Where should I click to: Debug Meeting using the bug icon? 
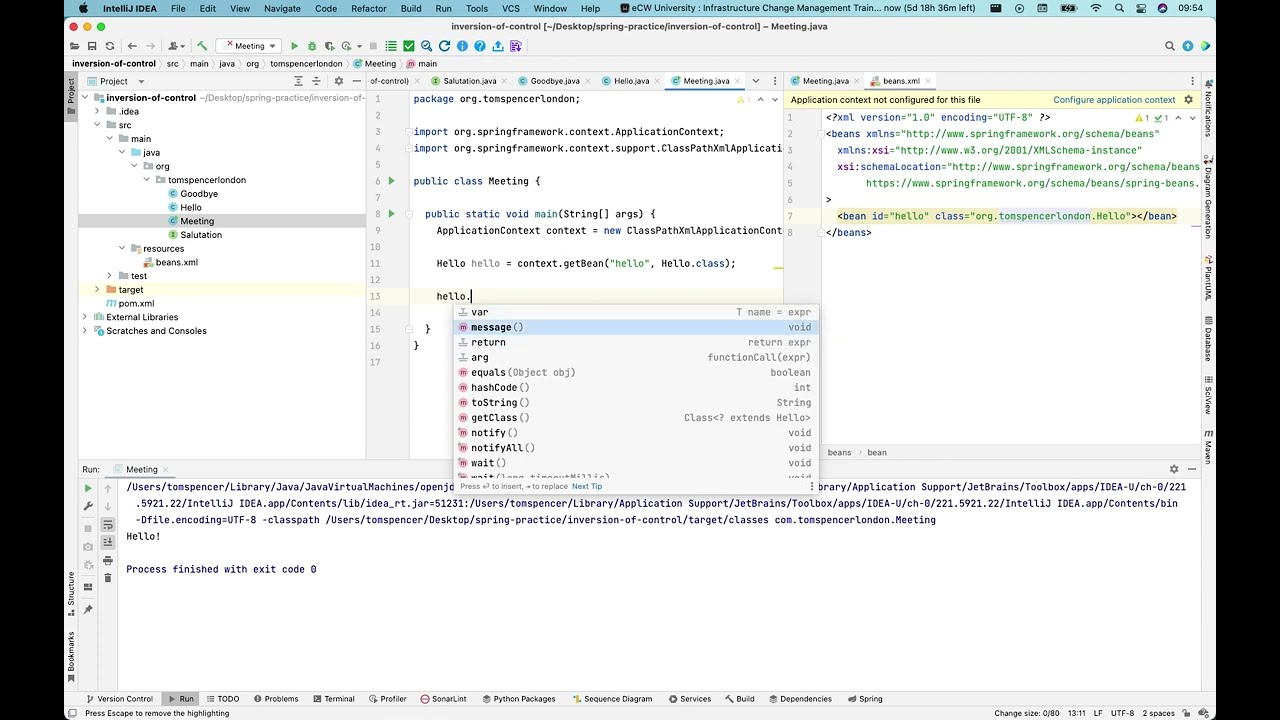click(x=312, y=46)
